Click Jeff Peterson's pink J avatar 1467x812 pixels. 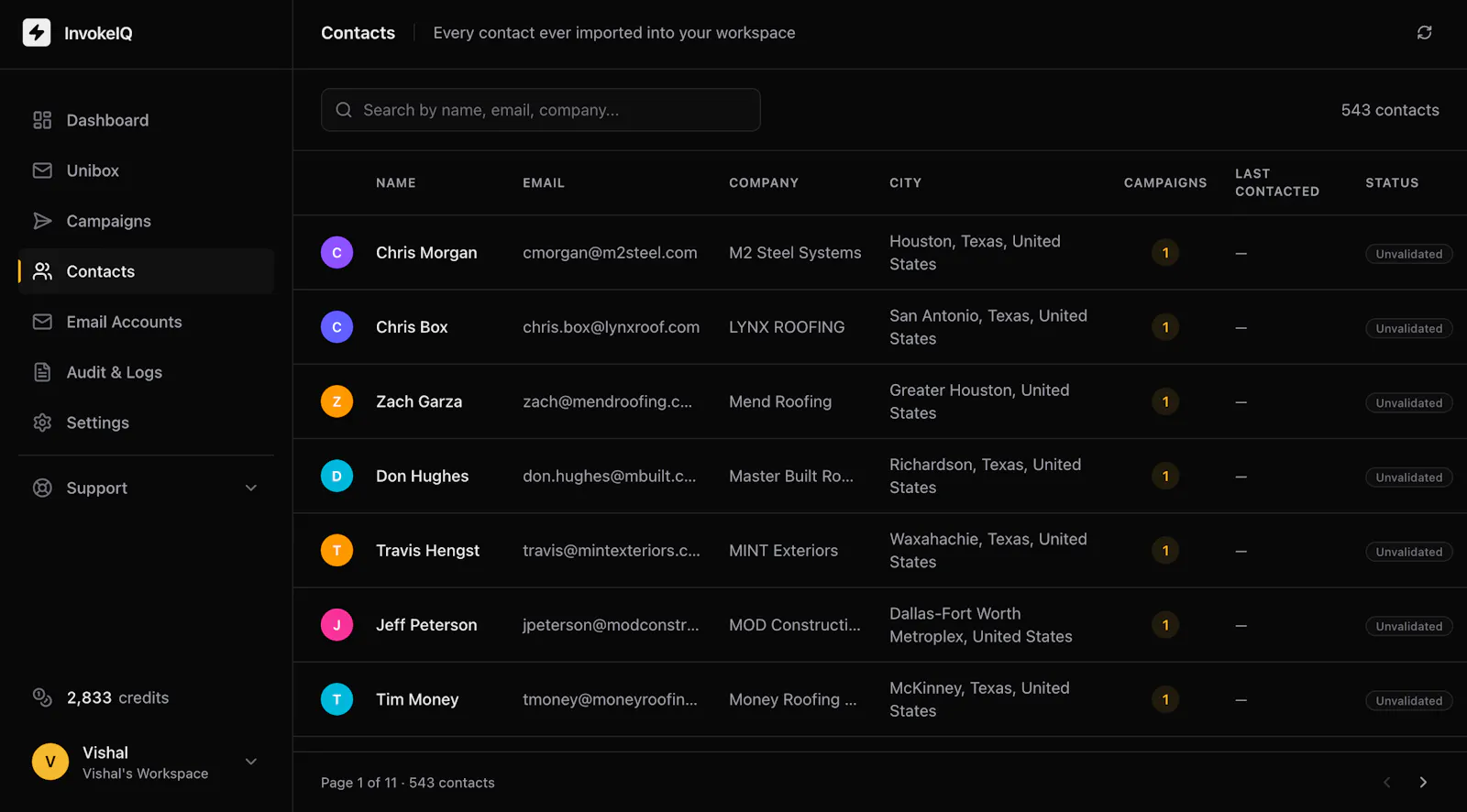(336, 625)
